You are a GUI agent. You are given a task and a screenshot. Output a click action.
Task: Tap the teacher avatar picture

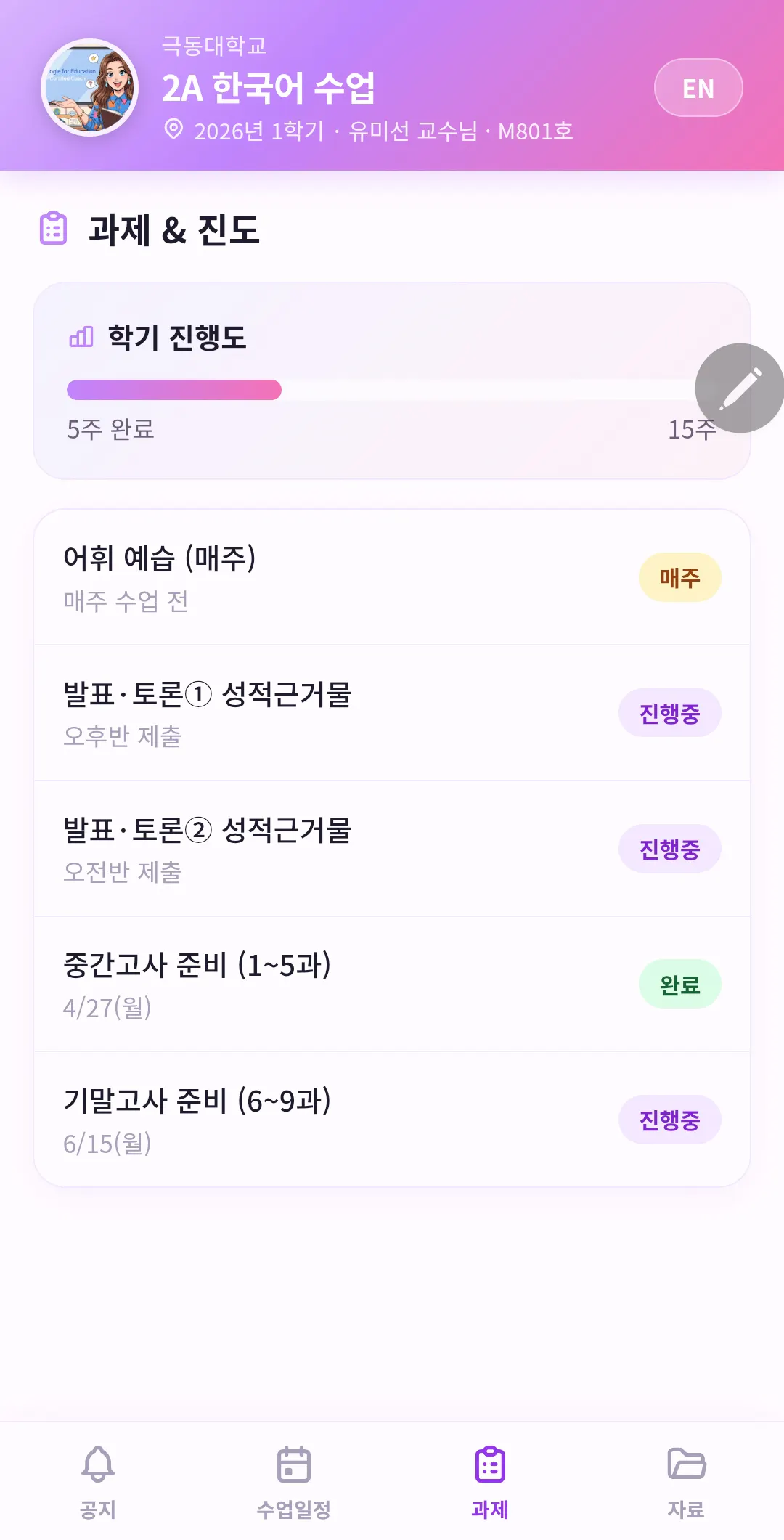tap(90, 88)
